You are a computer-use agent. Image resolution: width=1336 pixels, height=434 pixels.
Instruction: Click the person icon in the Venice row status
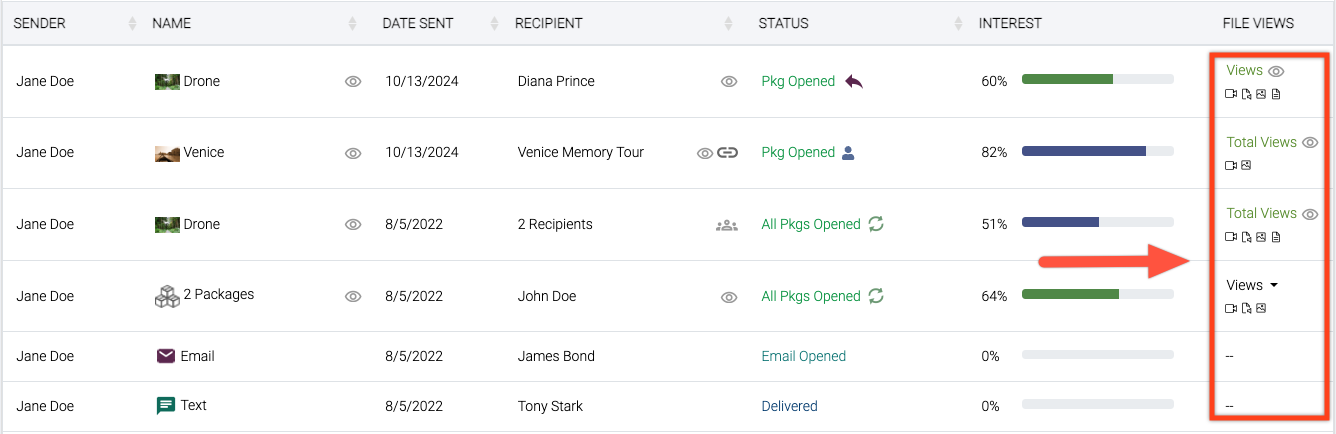coord(848,153)
